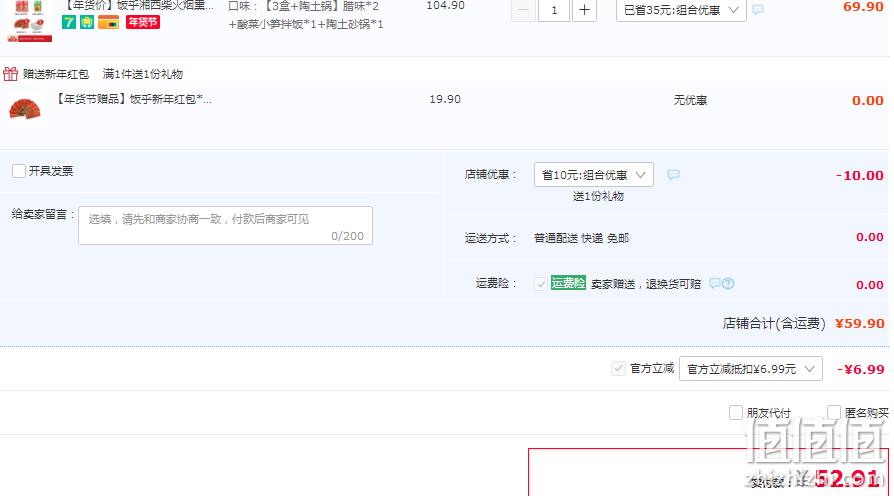894x496 pixels.
Task: Click the item subtotal 69.90
Action: pyautogui.click(x=863, y=7)
